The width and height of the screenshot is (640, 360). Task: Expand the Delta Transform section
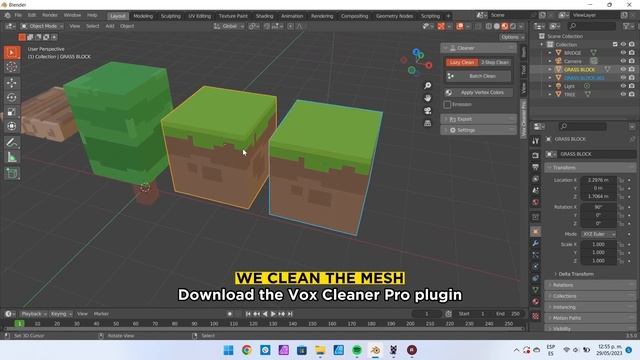tap(576, 274)
